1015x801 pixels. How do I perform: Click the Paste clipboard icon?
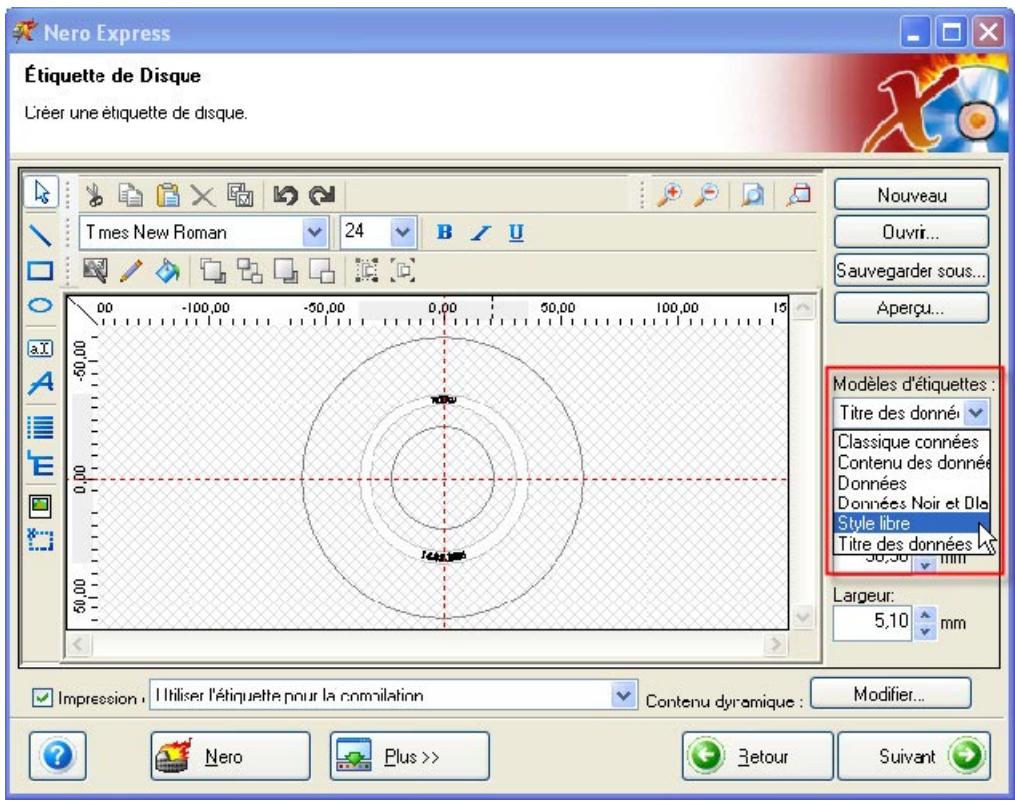[168, 194]
